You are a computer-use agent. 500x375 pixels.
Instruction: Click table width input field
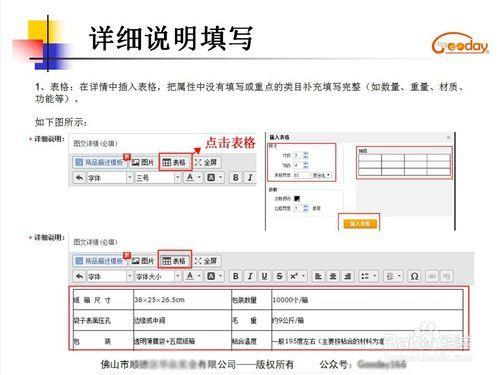coord(301,175)
